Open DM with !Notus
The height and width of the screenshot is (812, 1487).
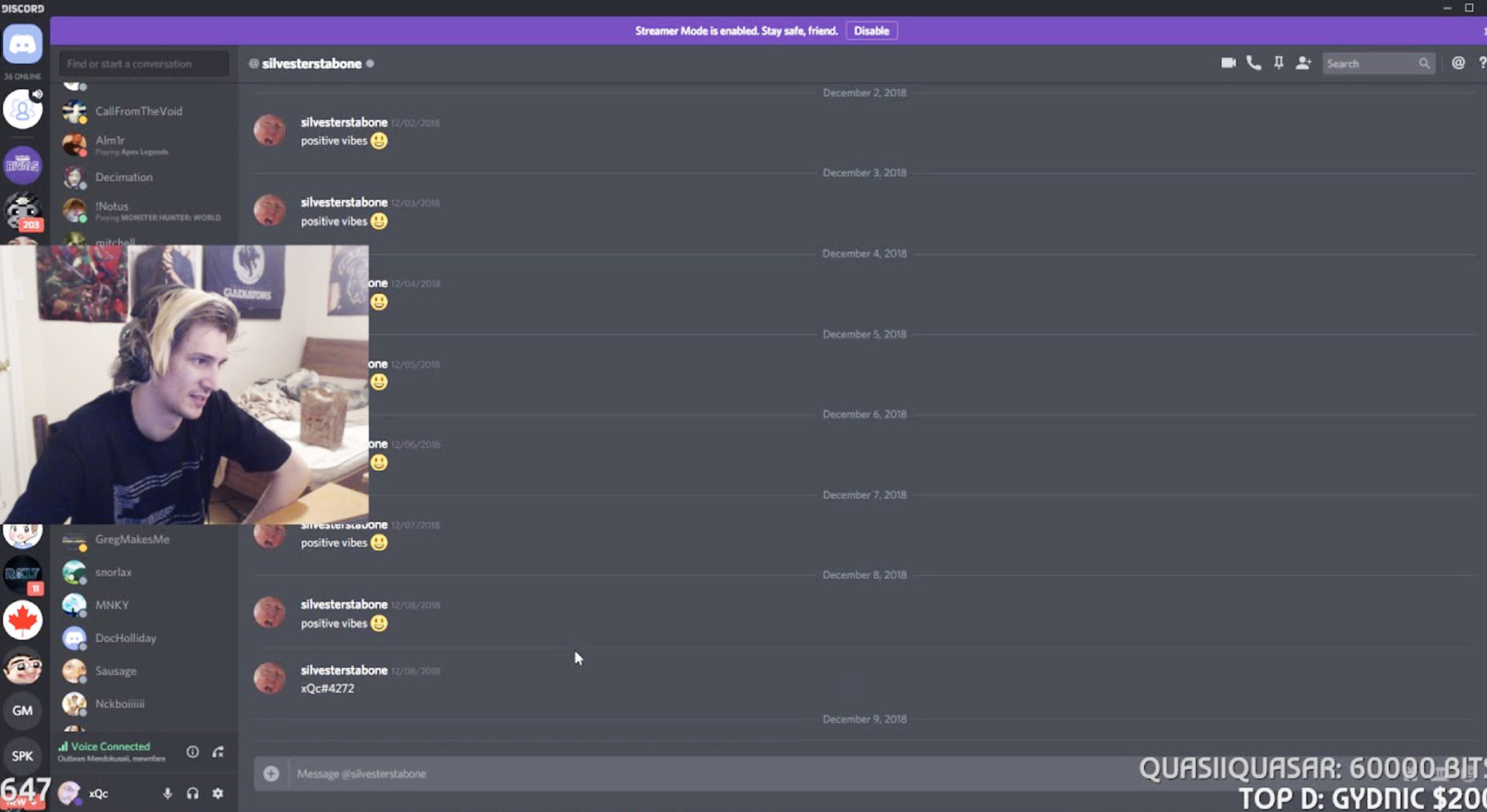(146, 210)
